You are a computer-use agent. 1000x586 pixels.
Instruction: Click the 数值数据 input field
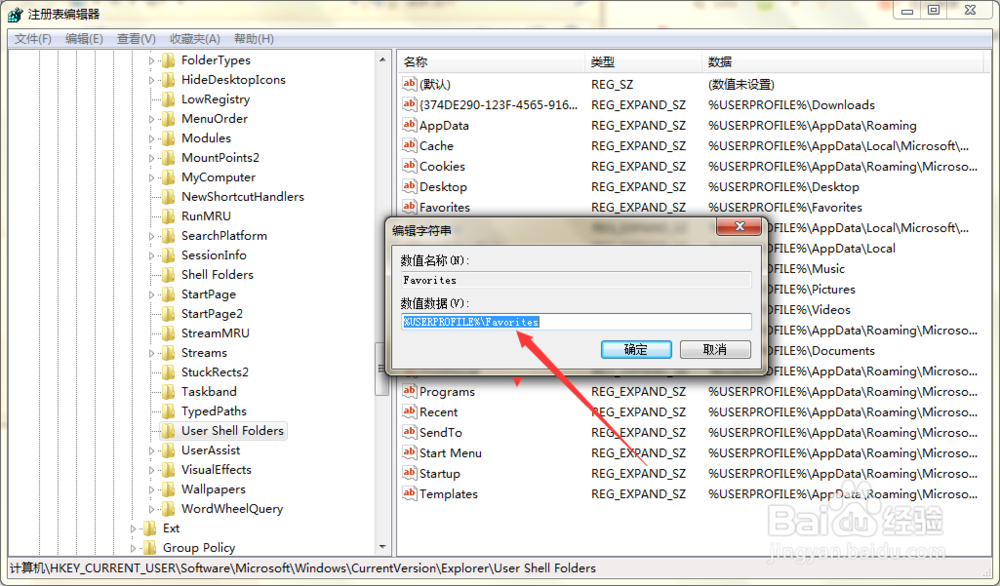coord(577,322)
